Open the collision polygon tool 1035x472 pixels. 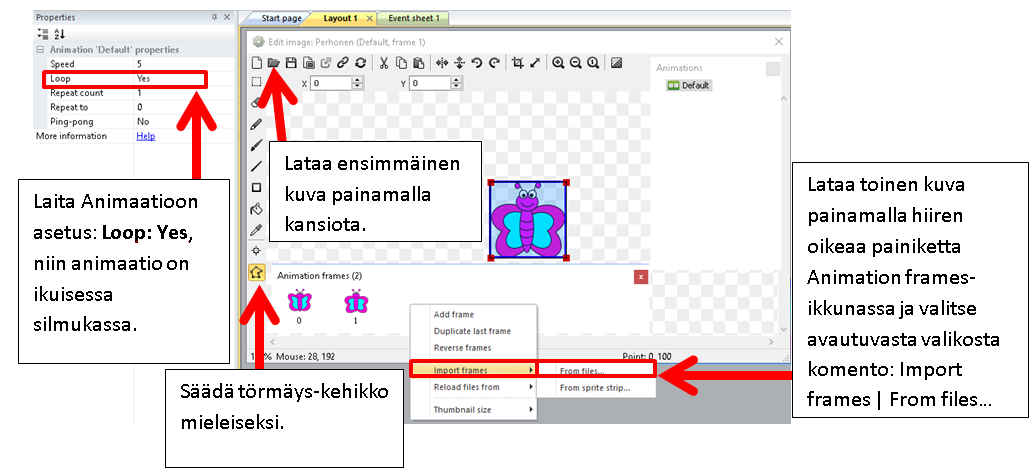256,271
